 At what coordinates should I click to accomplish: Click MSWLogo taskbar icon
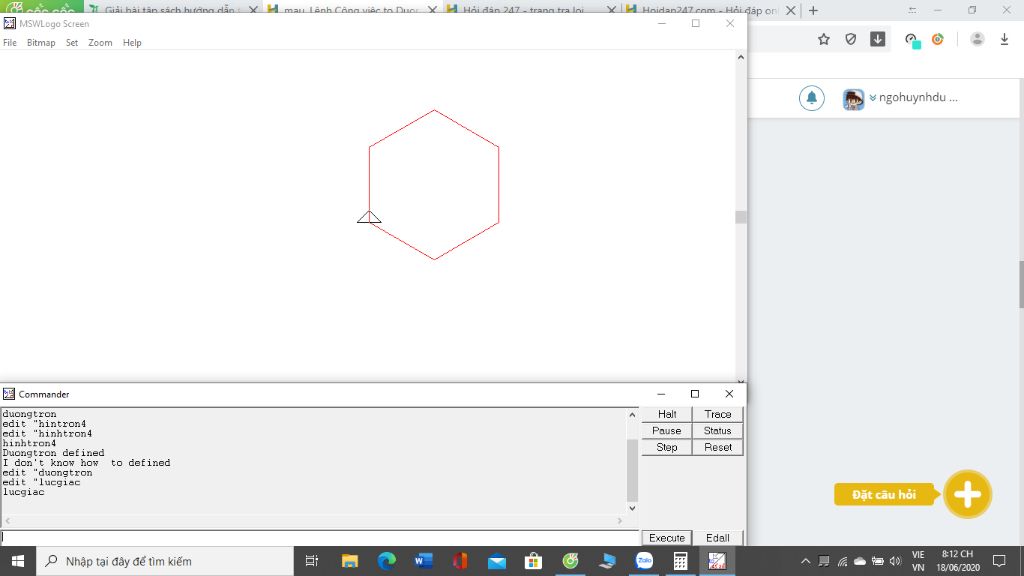tap(717, 561)
